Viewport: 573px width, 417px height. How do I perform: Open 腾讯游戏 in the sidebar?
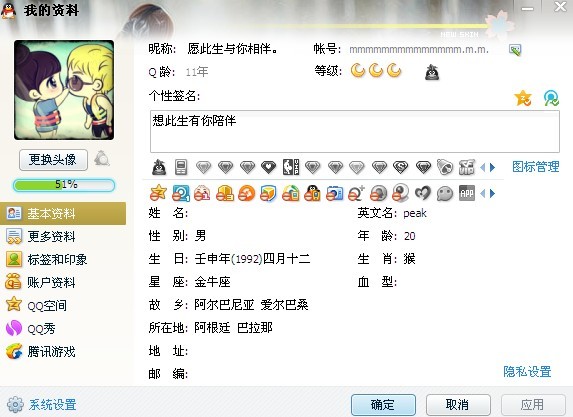[x=41, y=351]
